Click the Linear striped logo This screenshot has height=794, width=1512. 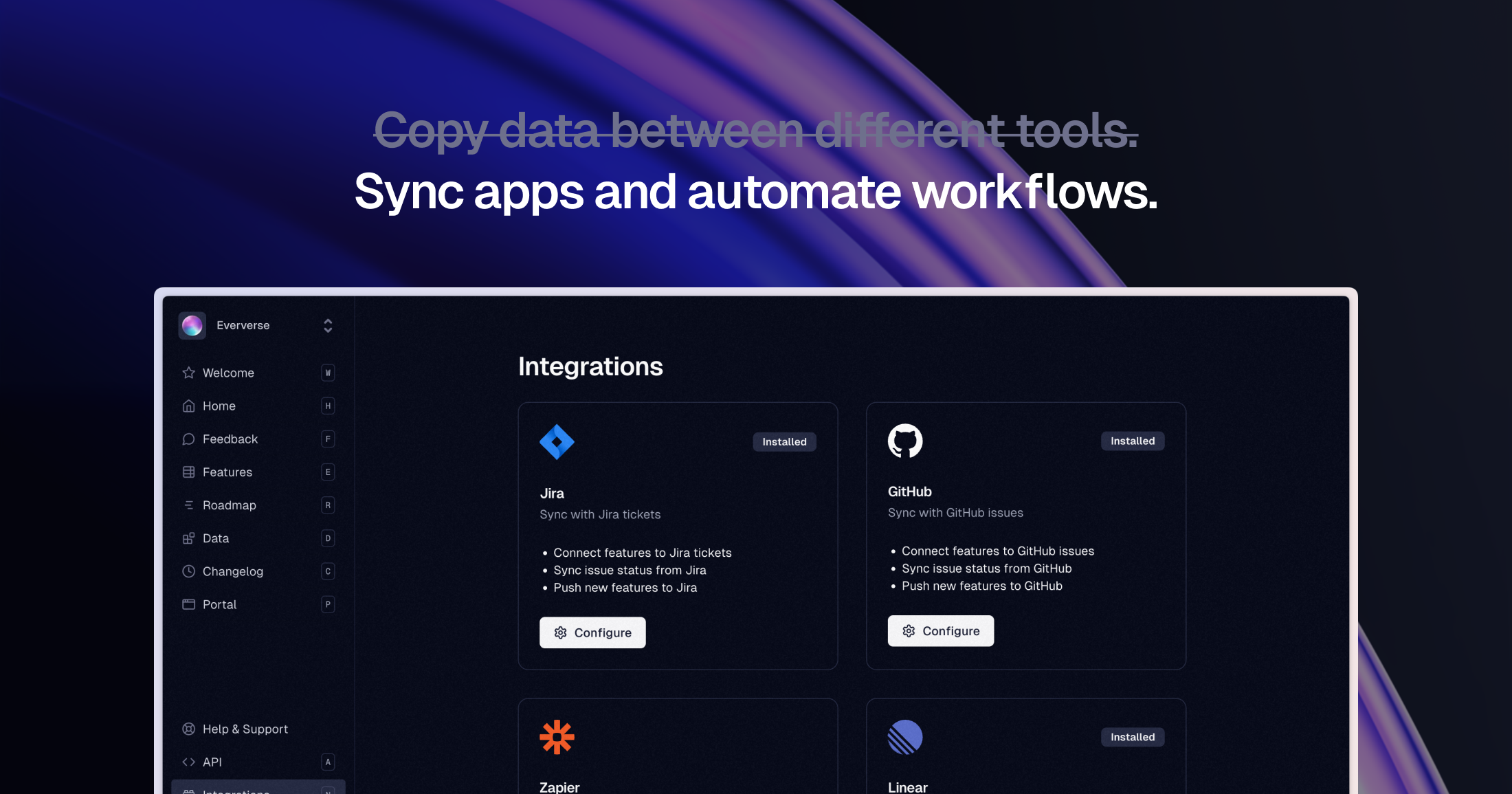pyautogui.click(x=905, y=737)
